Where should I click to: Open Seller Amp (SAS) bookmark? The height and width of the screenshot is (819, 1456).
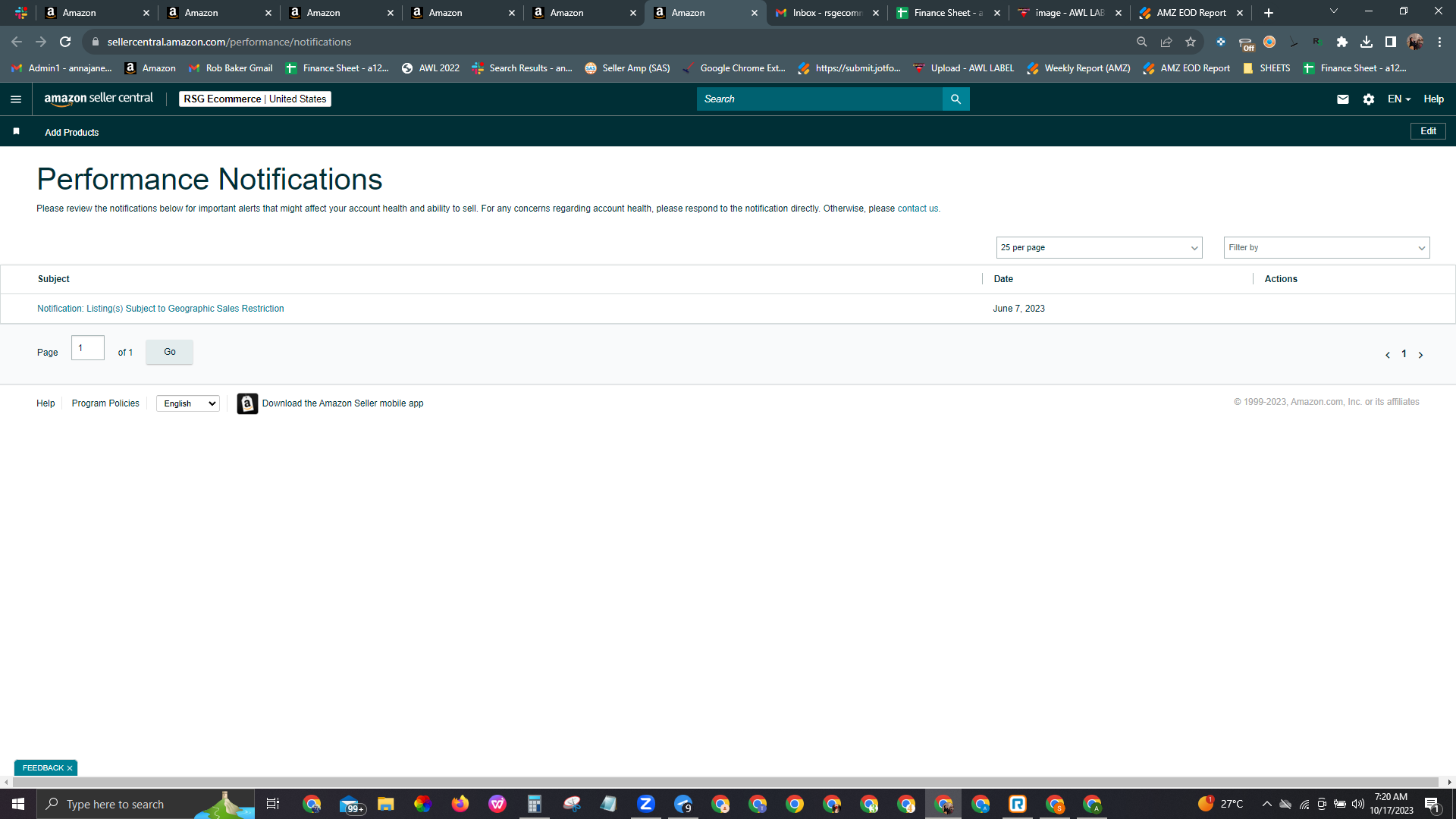pos(628,68)
